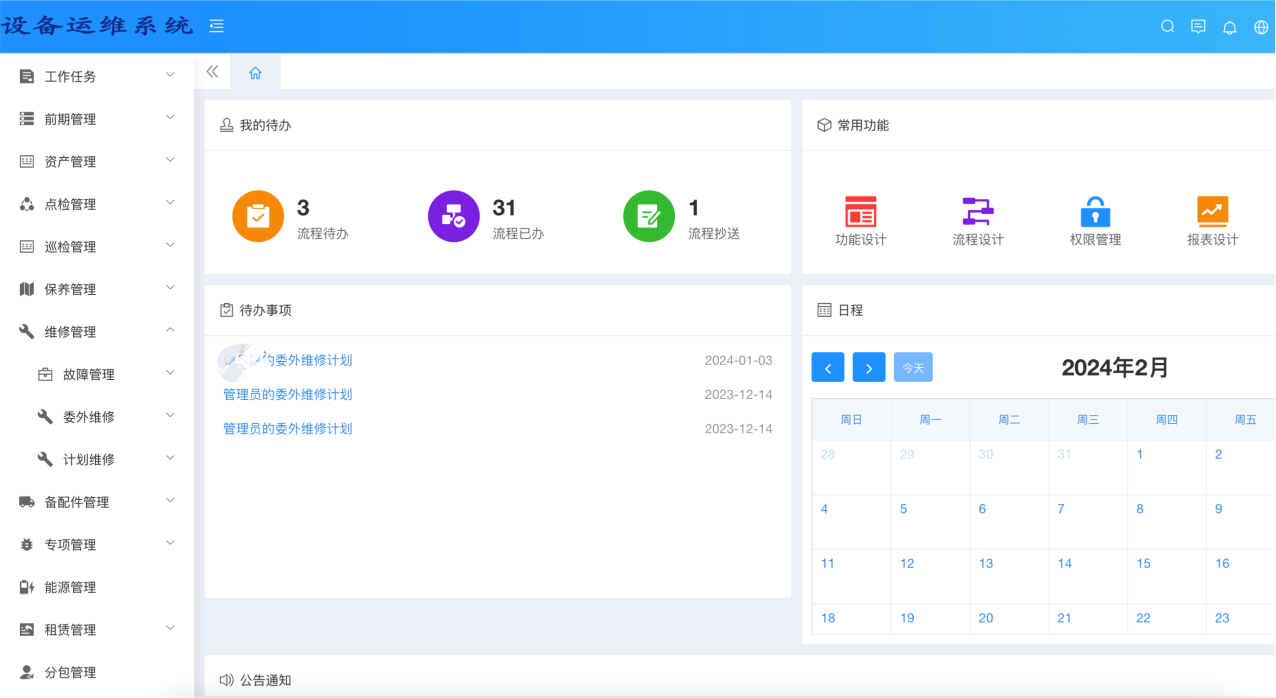Viewport: 1276px width, 698px height.
Task: Toggle the sidebar collapse hamburger icon
Action: point(217,27)
